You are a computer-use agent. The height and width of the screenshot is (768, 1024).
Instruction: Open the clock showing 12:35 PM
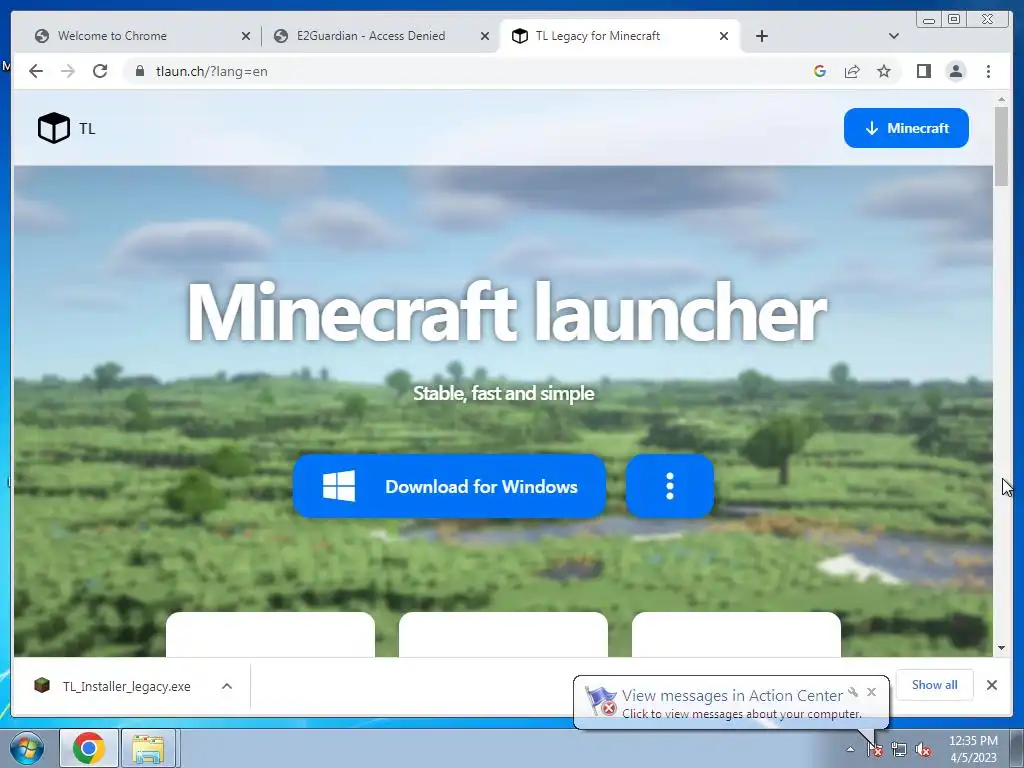pos(973,749)
